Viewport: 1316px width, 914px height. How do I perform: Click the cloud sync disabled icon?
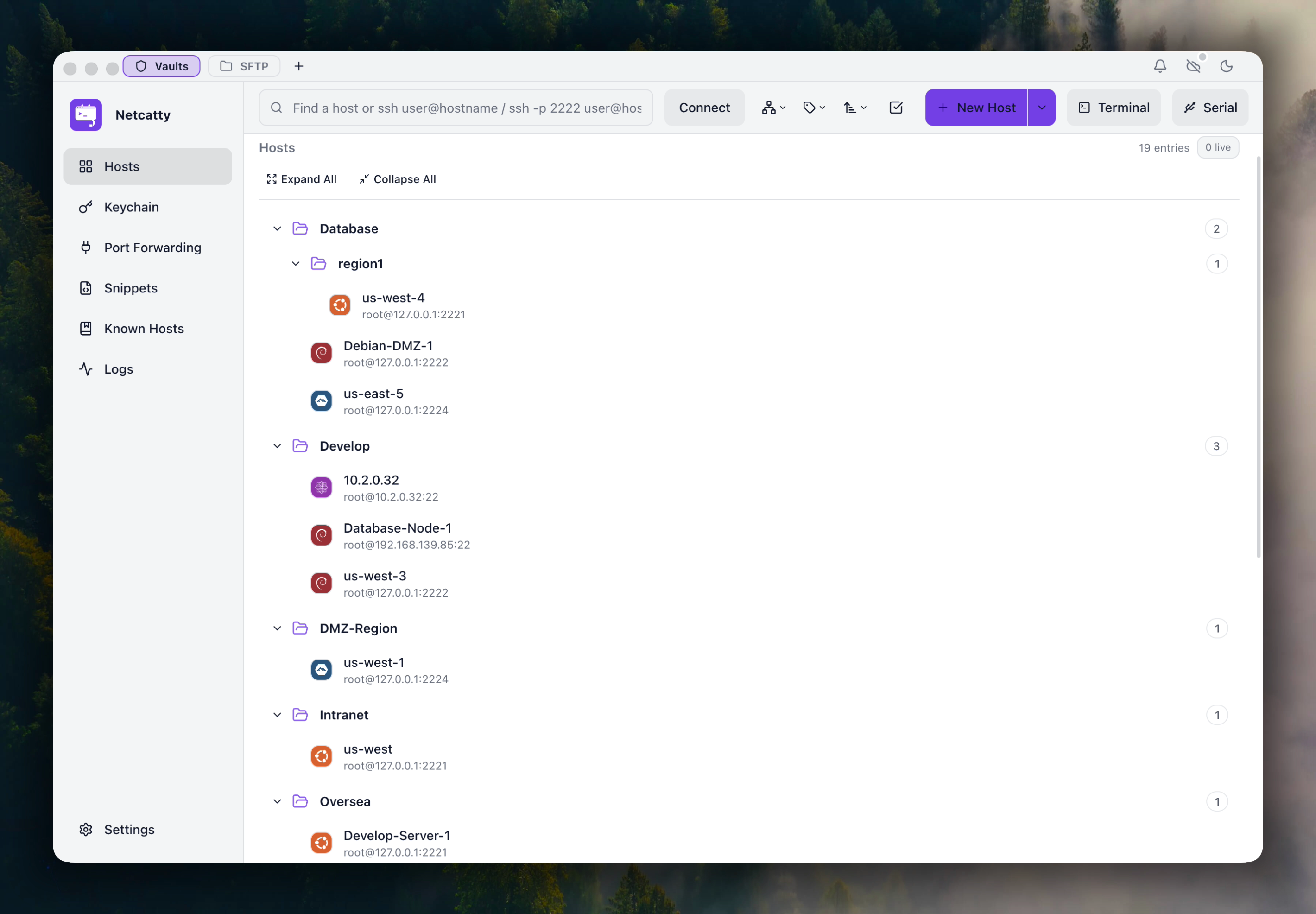point(1193,66)
